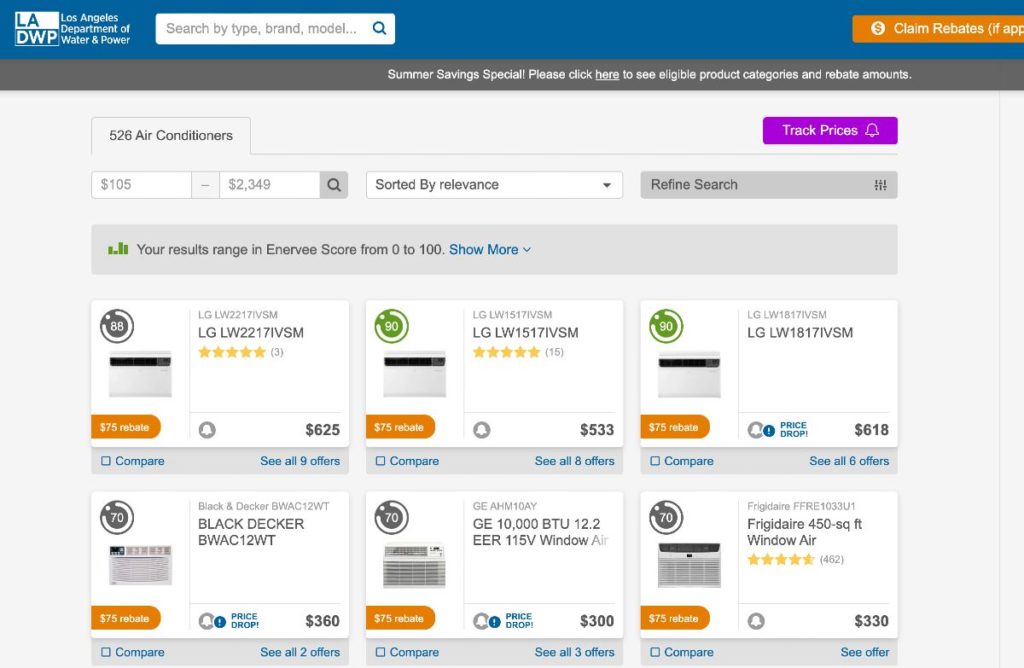The width and height of the screenshot is (1024, 668).
Task: Check Compare for LG LW1817IVSM
Action: coord(654,461)
